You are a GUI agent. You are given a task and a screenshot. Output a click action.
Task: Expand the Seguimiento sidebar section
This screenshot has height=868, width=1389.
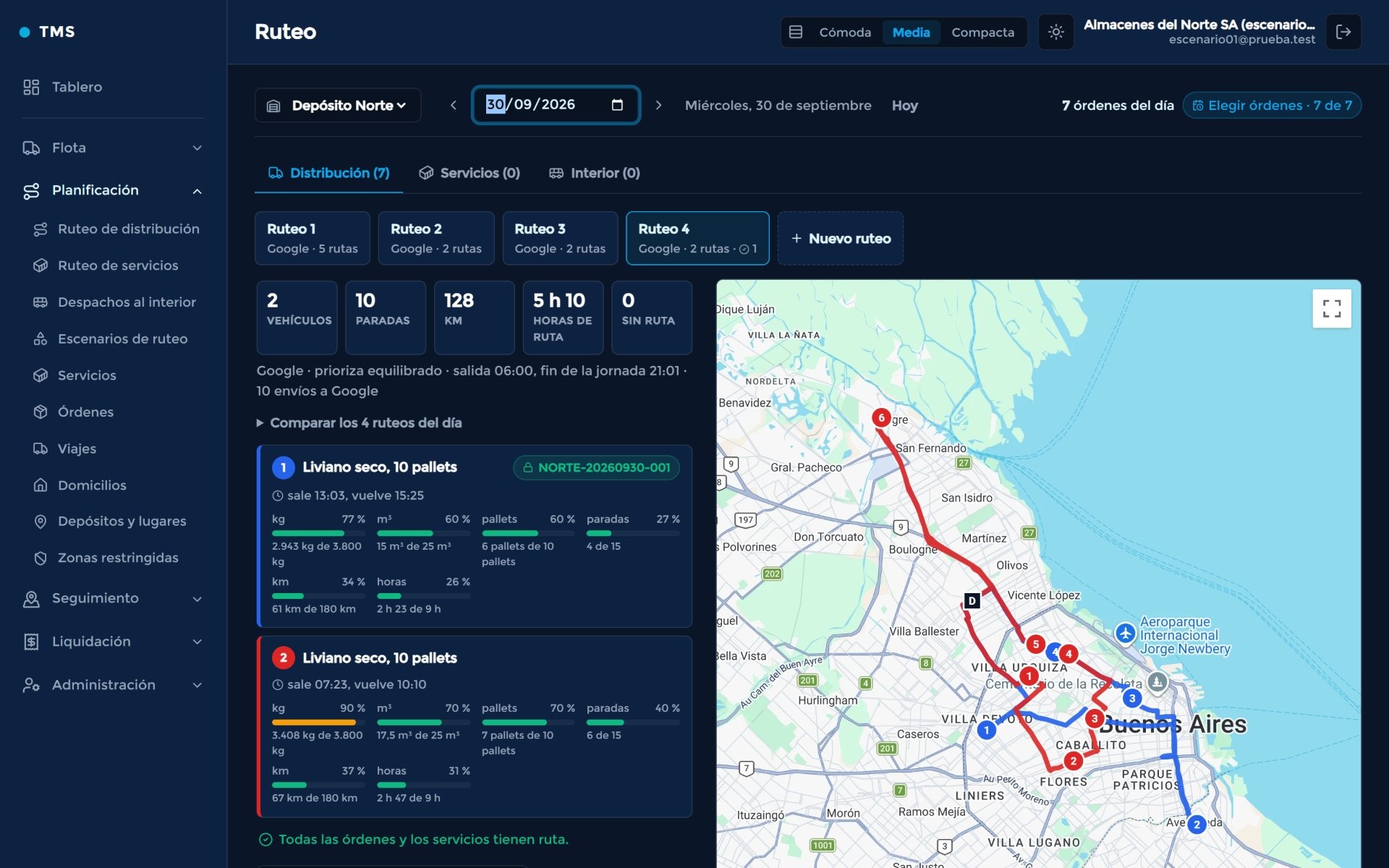pos(113,598)
